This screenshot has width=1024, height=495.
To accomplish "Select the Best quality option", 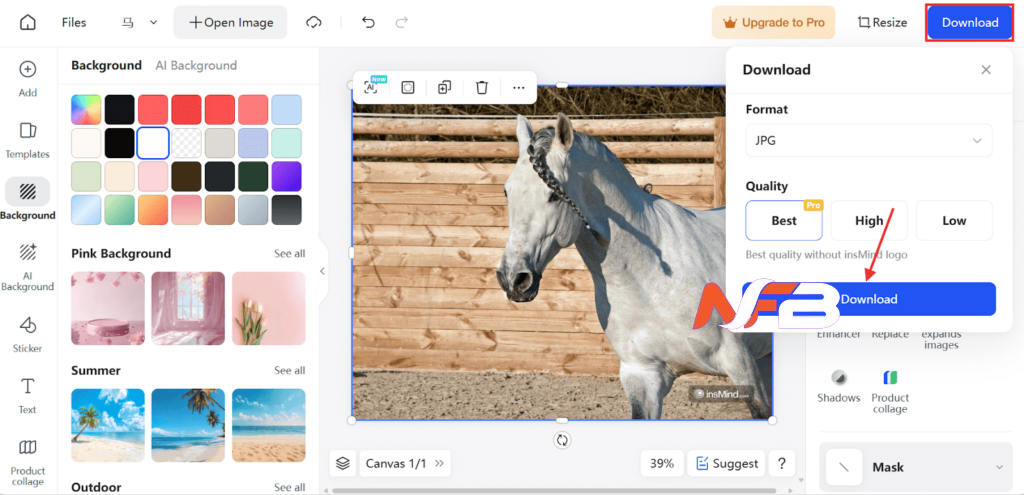I will tap(784, 221).
